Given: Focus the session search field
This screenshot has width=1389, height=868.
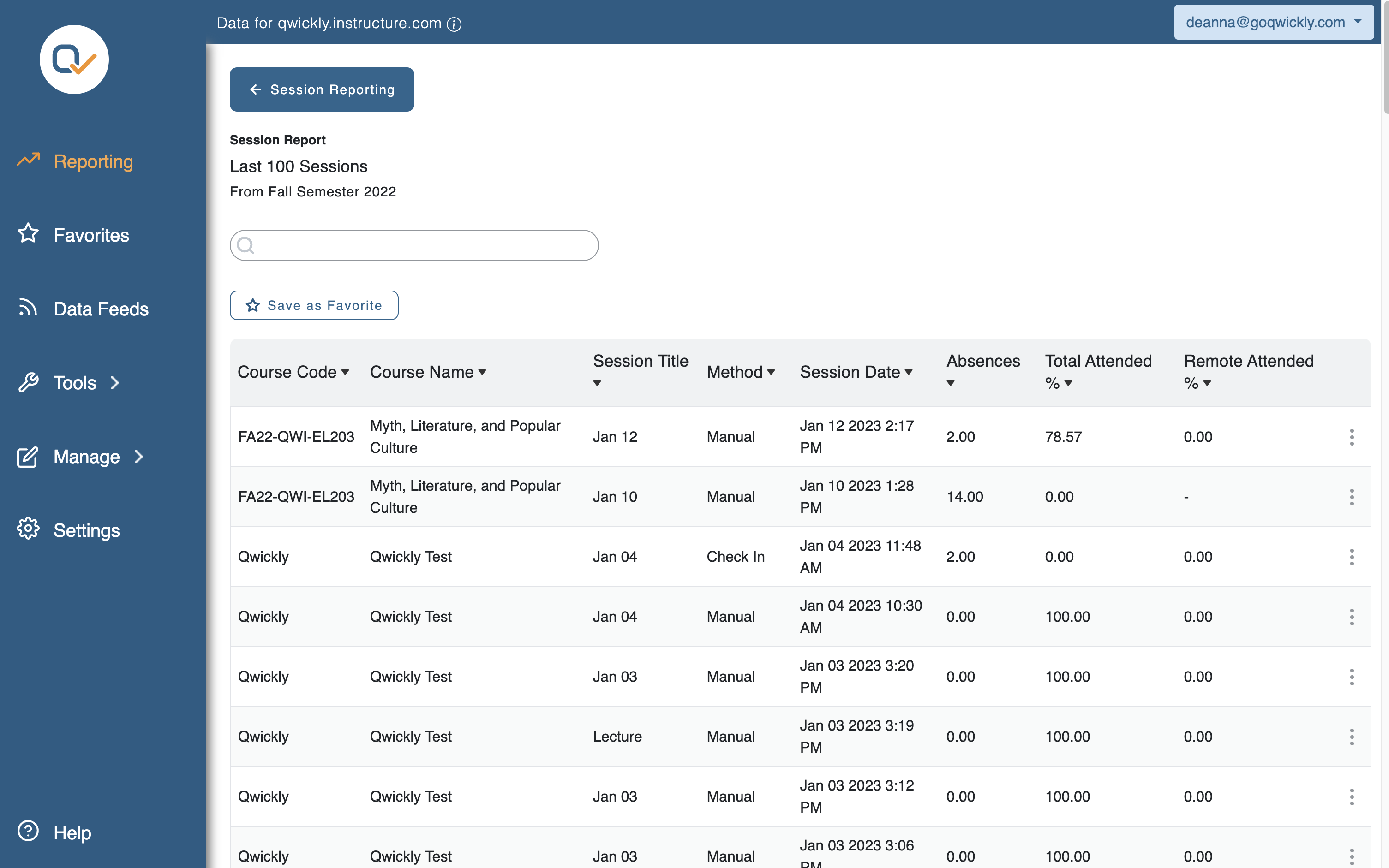Looking at the screenshot, I should (414, 246).
